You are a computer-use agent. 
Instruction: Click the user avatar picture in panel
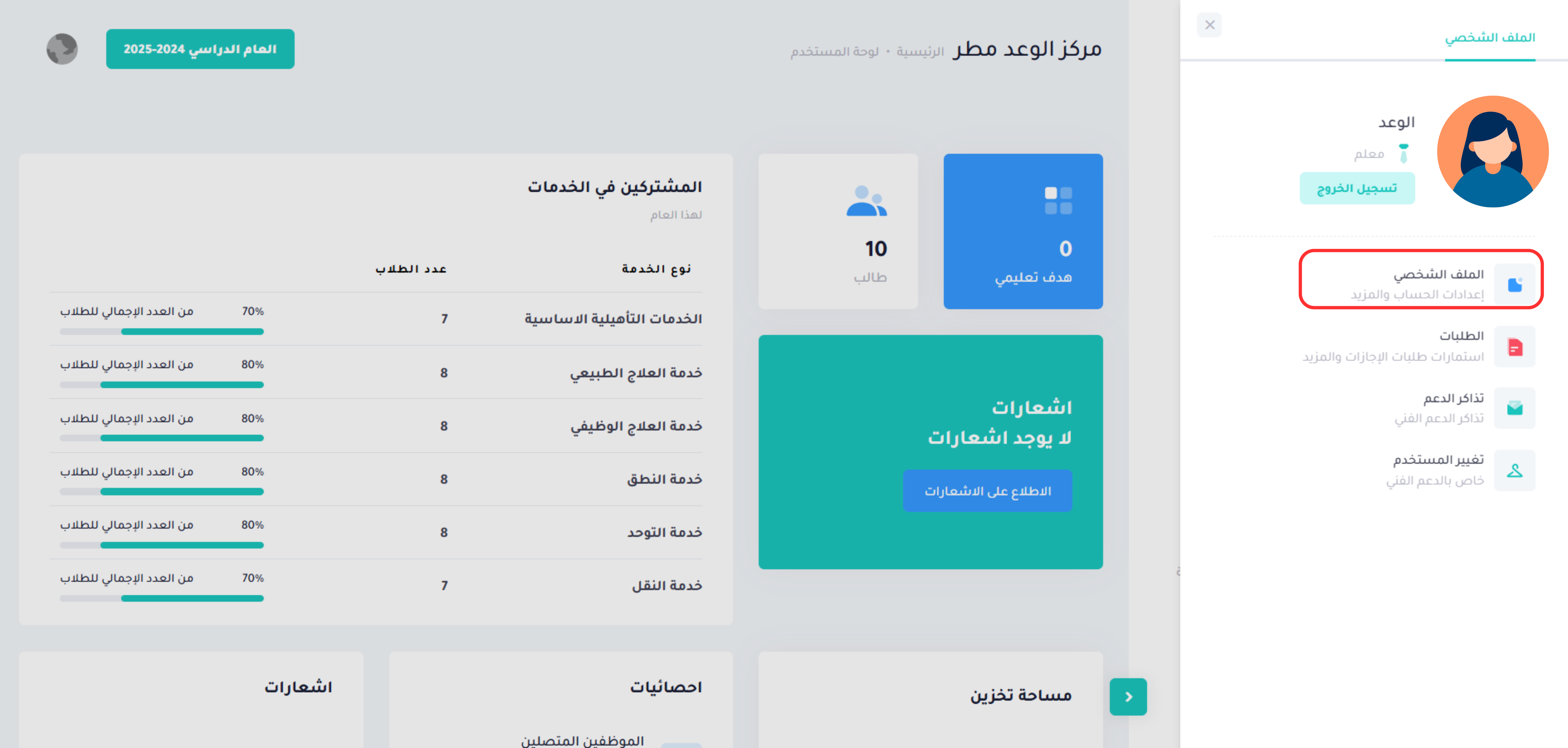pos(1492,152)
